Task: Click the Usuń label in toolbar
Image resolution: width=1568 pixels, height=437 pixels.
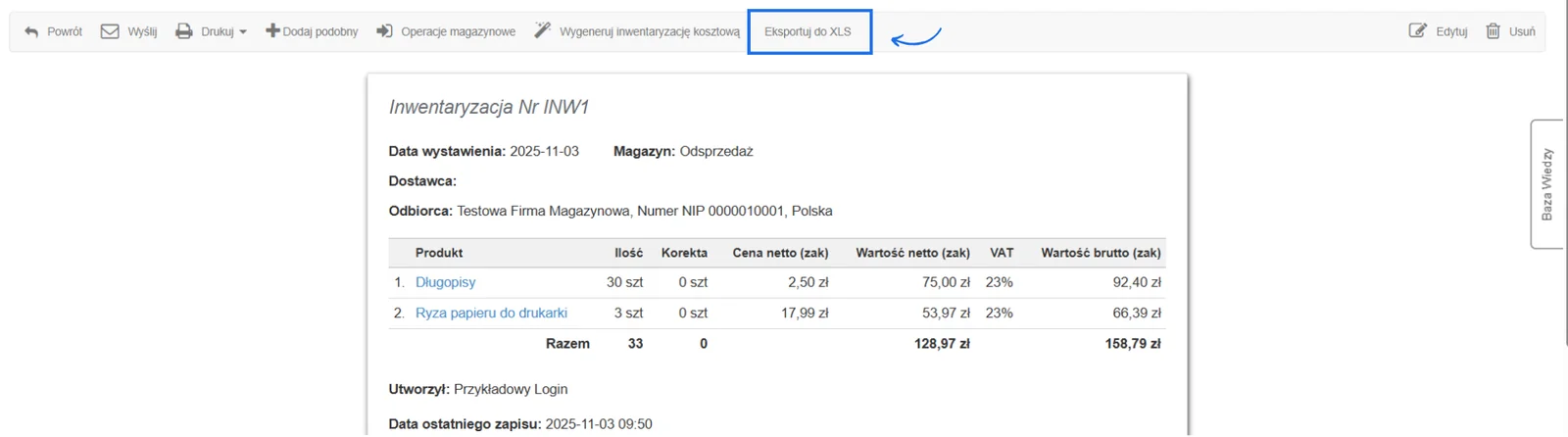Action: 1522,31
